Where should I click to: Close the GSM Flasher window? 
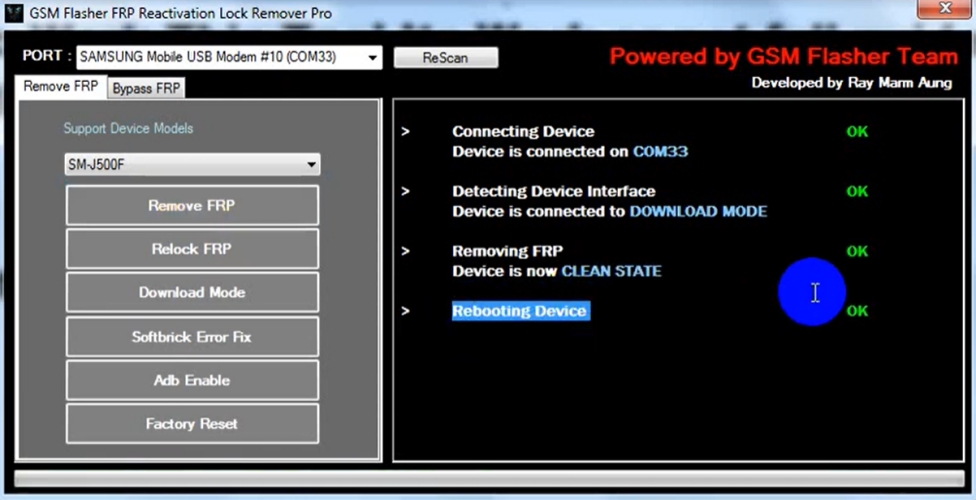pos(946,8)
